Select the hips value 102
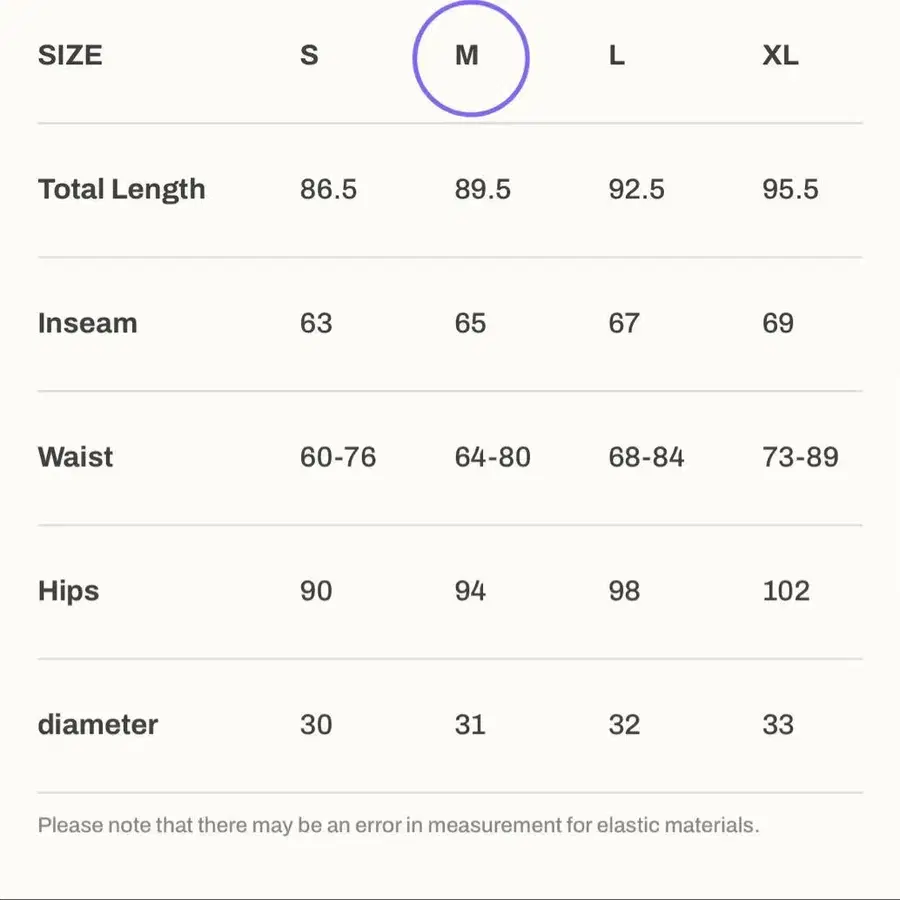Image resolution: width=900 pixels, height=900 pixels. pos(786,591)
